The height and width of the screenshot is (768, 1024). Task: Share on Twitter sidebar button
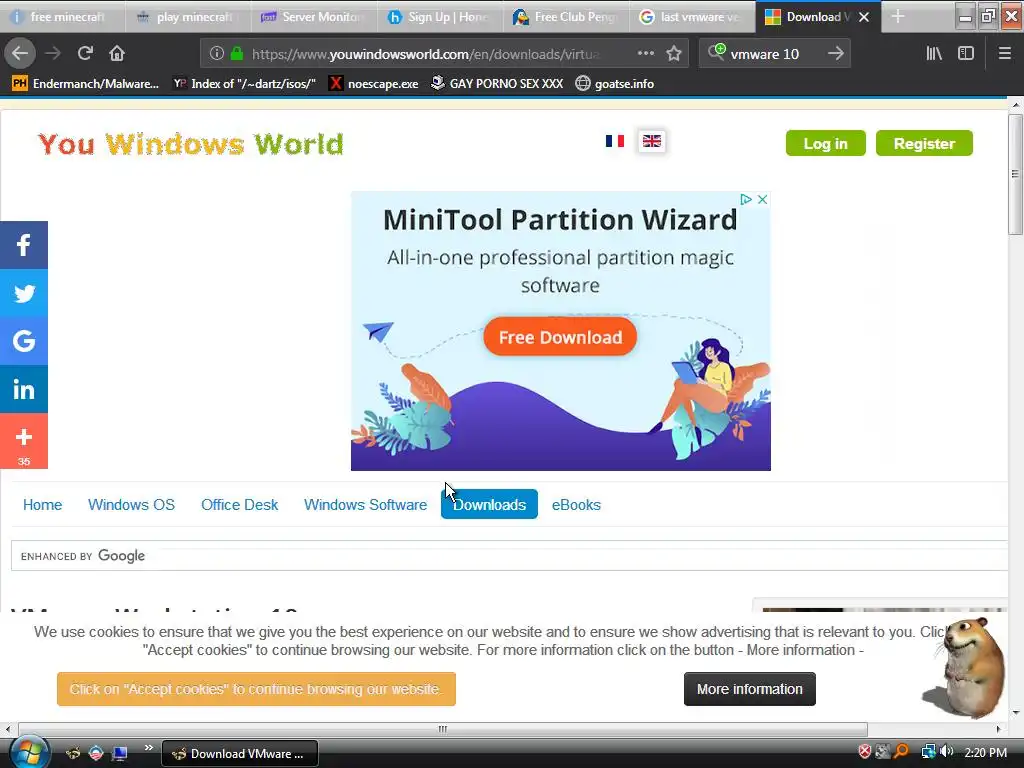pyautogui.click(x=24, y=293)
